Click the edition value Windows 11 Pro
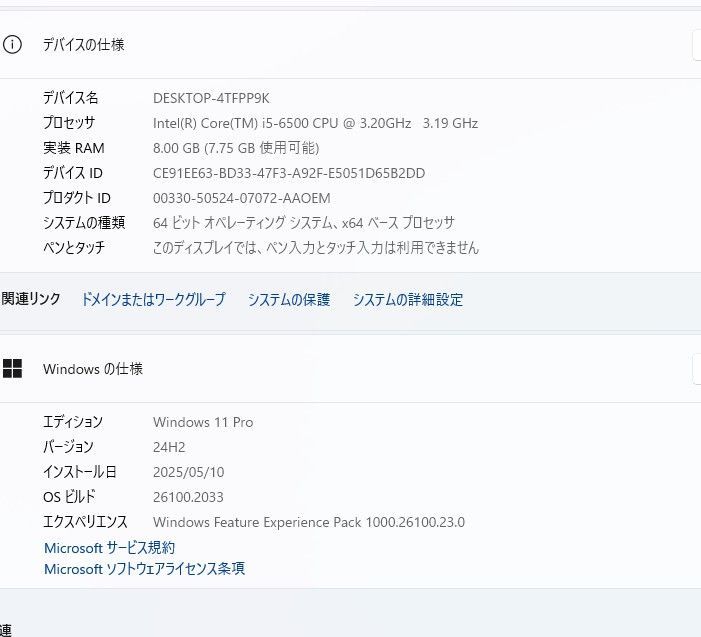701x637 pixels. [203, 422]
